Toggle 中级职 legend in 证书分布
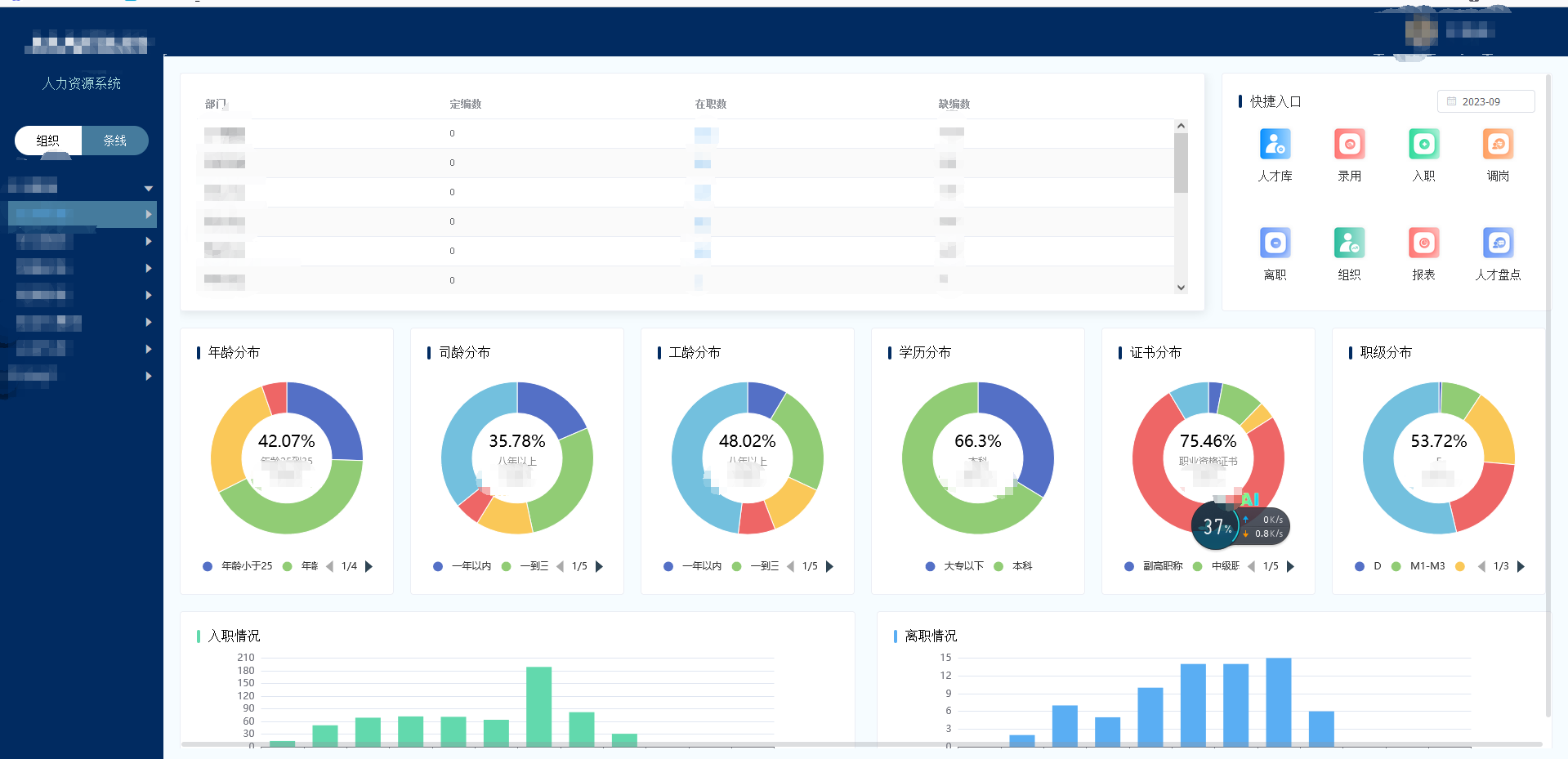 point(1217,566)
